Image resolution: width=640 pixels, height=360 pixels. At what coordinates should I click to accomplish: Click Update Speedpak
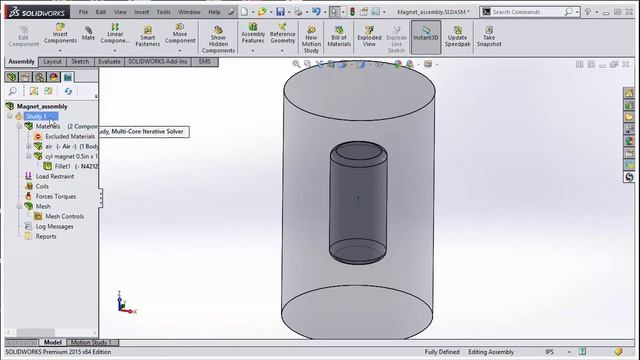tap(457, 36)
